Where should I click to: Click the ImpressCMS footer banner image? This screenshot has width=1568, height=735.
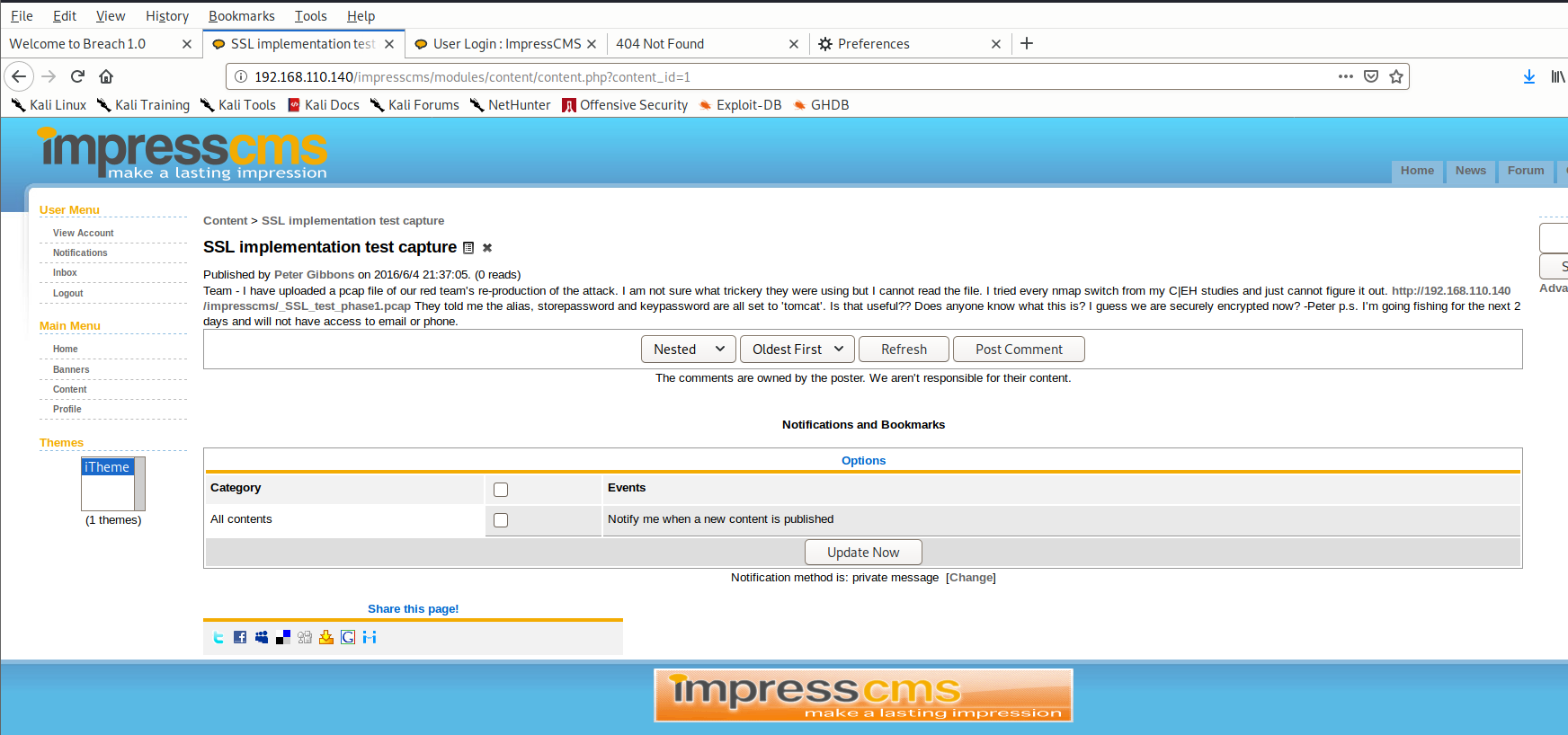[x=863, y=695]
